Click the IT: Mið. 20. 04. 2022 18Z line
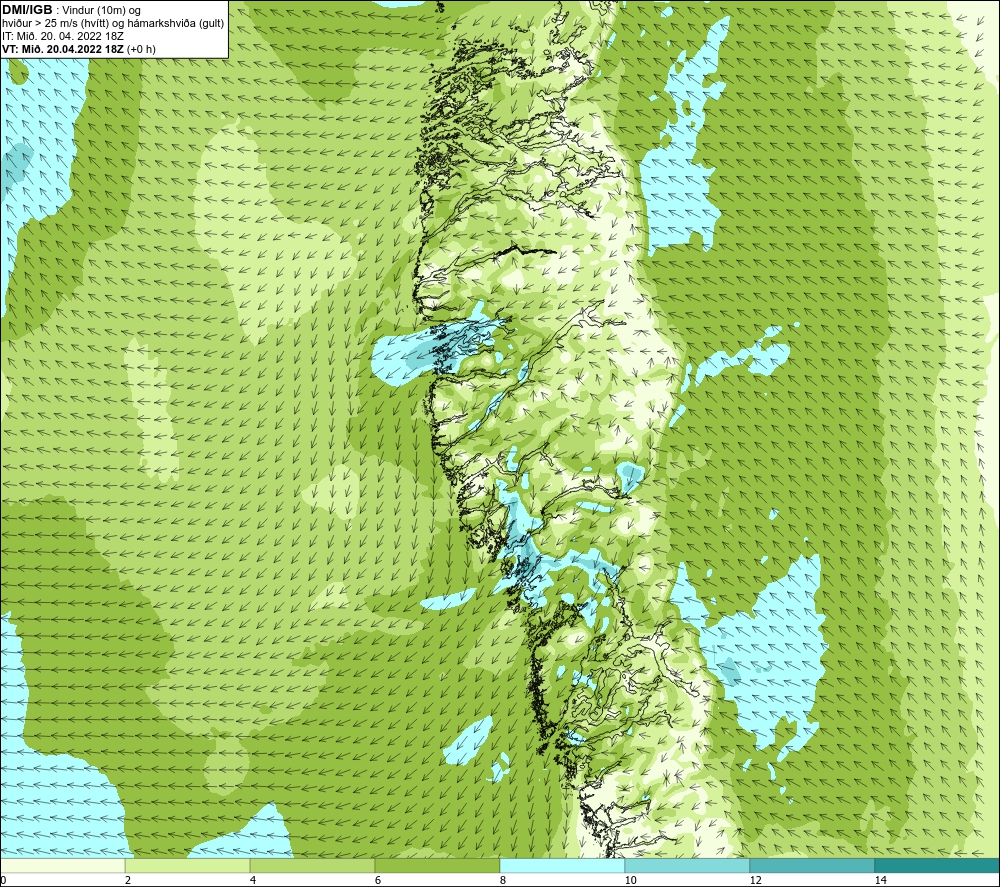This screenshot has width=1000, height=887. point(62,36)
